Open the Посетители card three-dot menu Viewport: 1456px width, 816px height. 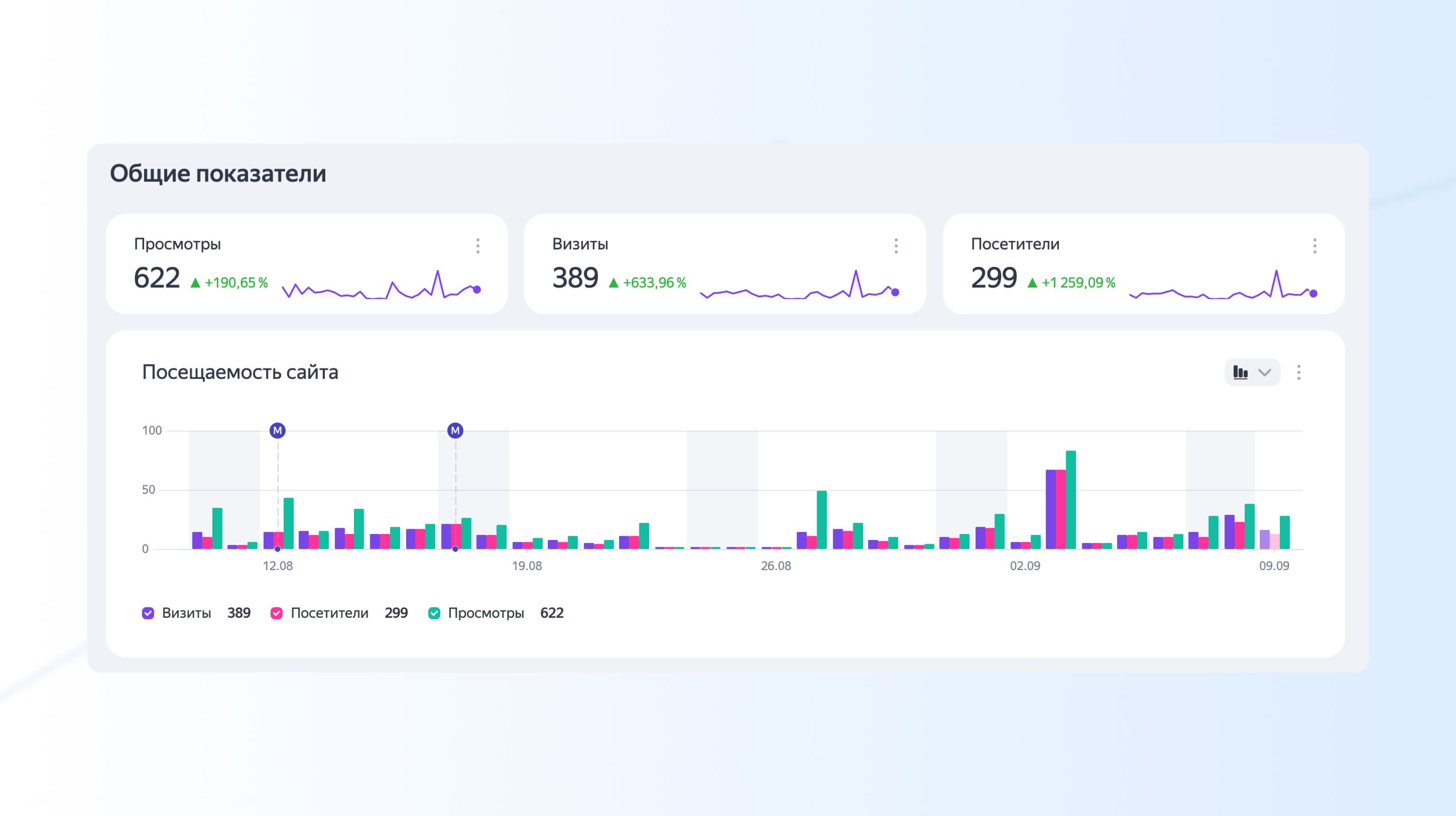[1315, 246]
